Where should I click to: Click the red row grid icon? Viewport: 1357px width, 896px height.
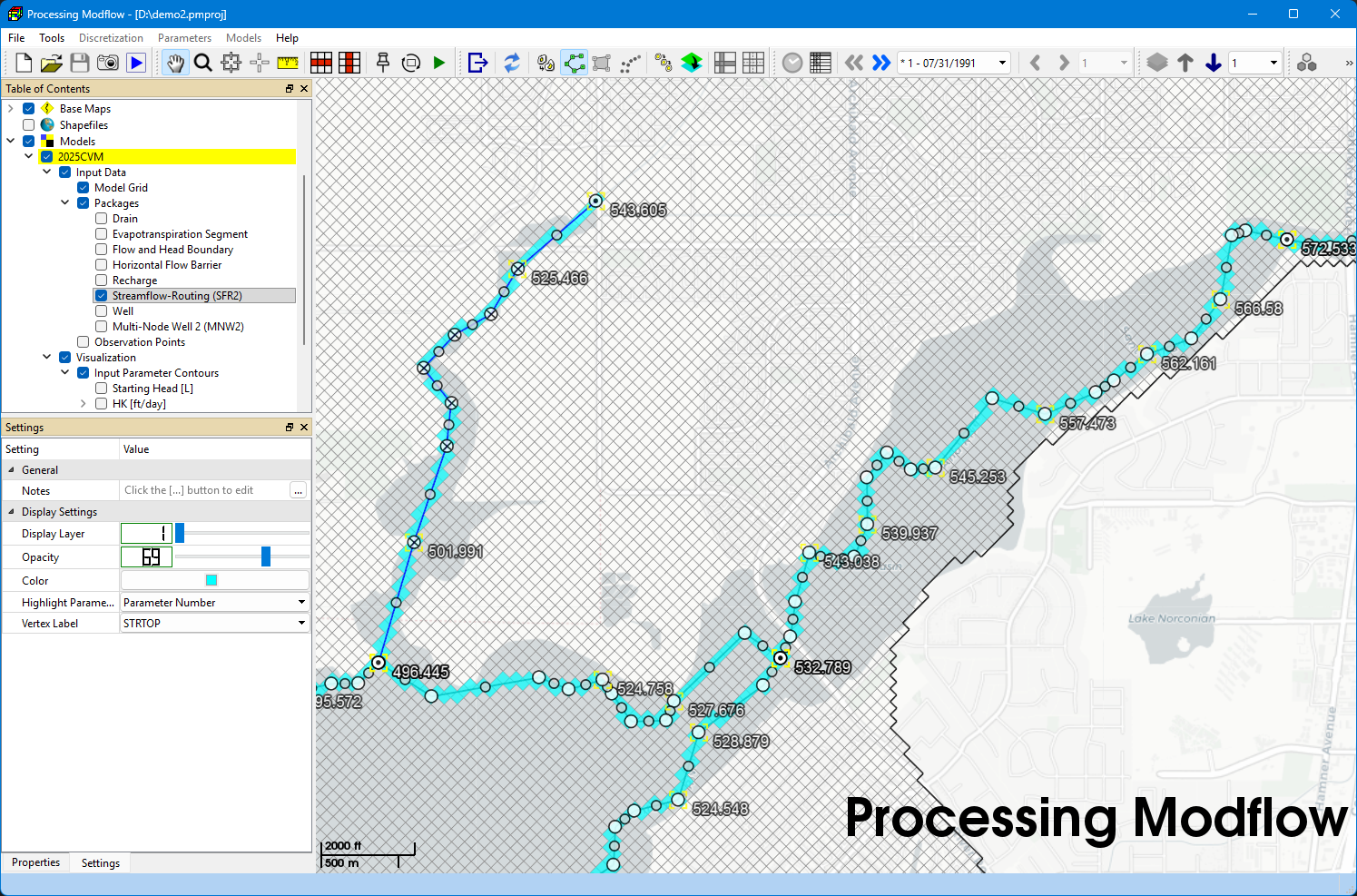(321, 63)
